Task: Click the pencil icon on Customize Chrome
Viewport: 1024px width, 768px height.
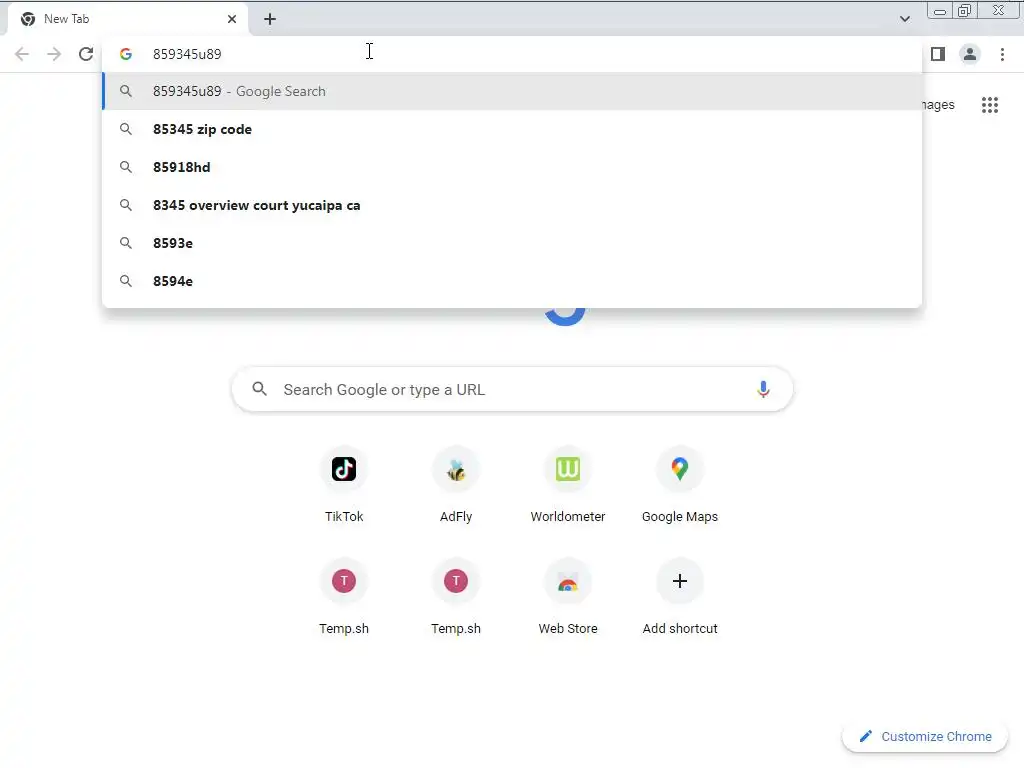Action: click(x=866, y=737)
